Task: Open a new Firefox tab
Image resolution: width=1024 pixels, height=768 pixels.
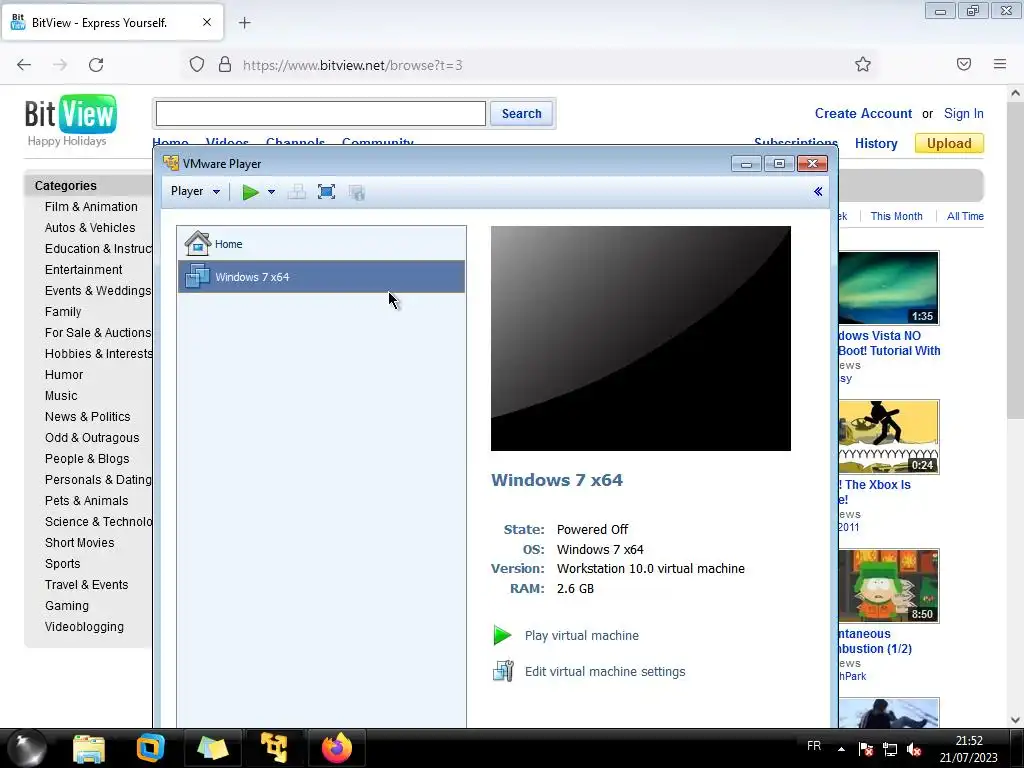Action: pos(245,23)
